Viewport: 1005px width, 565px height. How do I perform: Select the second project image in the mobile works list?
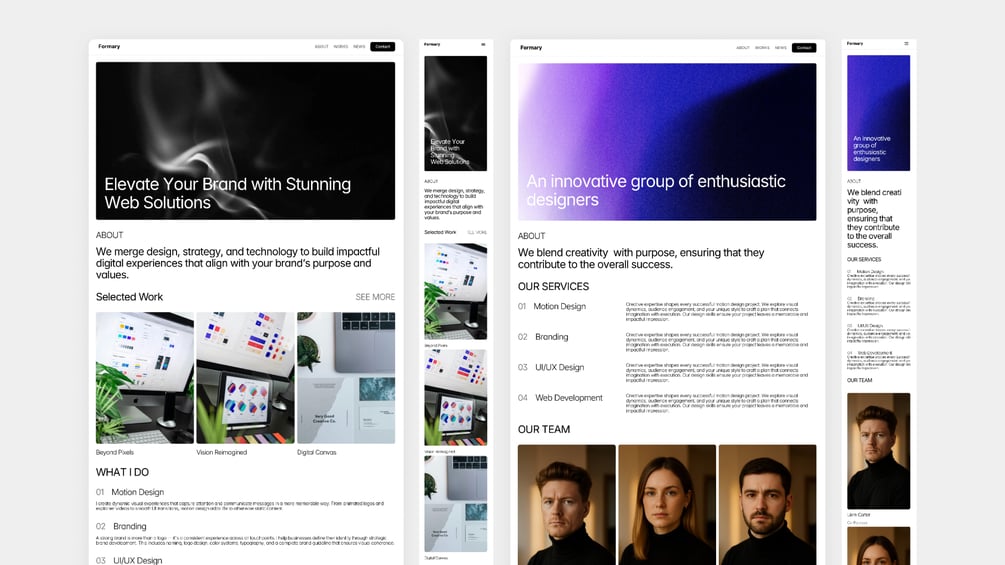point(456,398)
